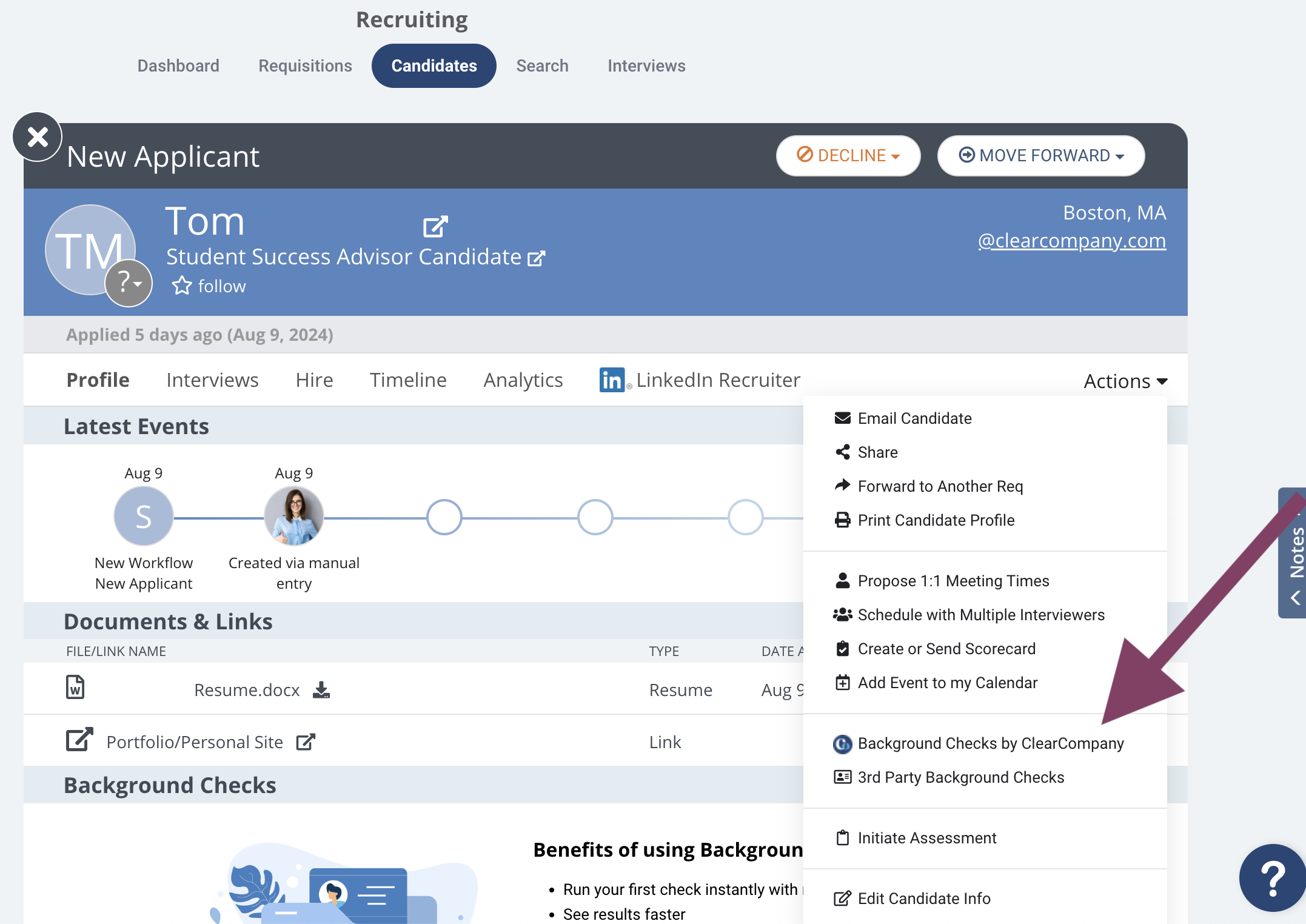Open the Decline dropdown

coord(848,156)
